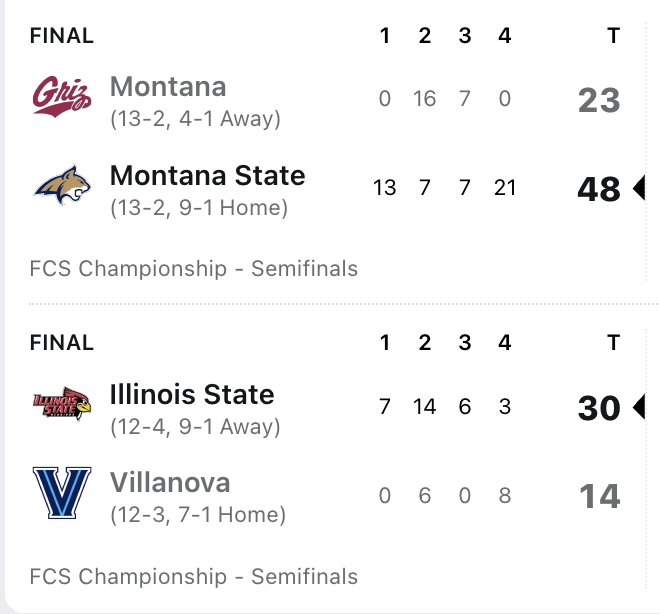This screenshot has width=660, height=614.
Task: Click FINAL status of Montana game
Action: pyautogui.click(x=62, y=36)
